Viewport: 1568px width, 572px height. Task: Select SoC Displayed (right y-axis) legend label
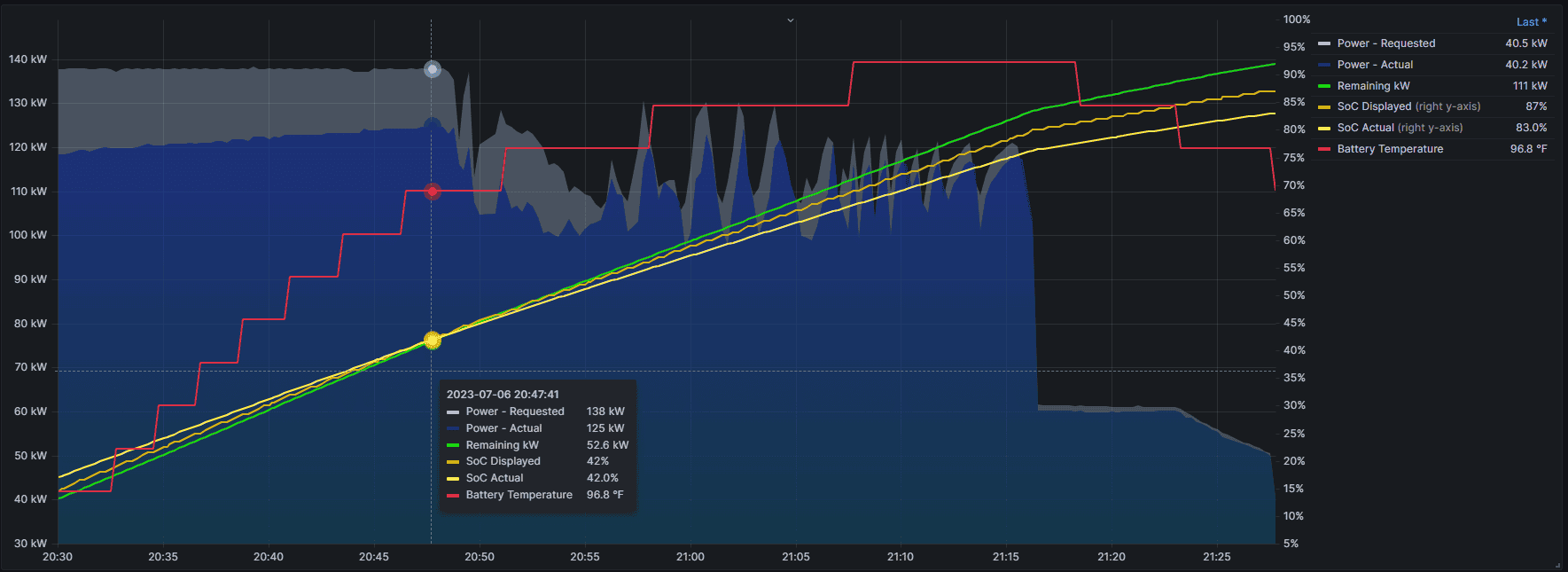[1408, 106]
